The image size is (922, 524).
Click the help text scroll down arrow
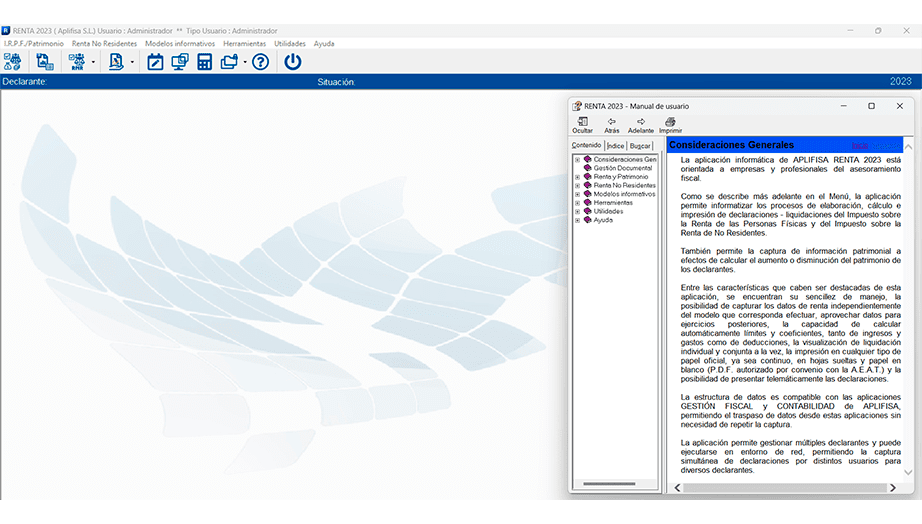[908, 472]
